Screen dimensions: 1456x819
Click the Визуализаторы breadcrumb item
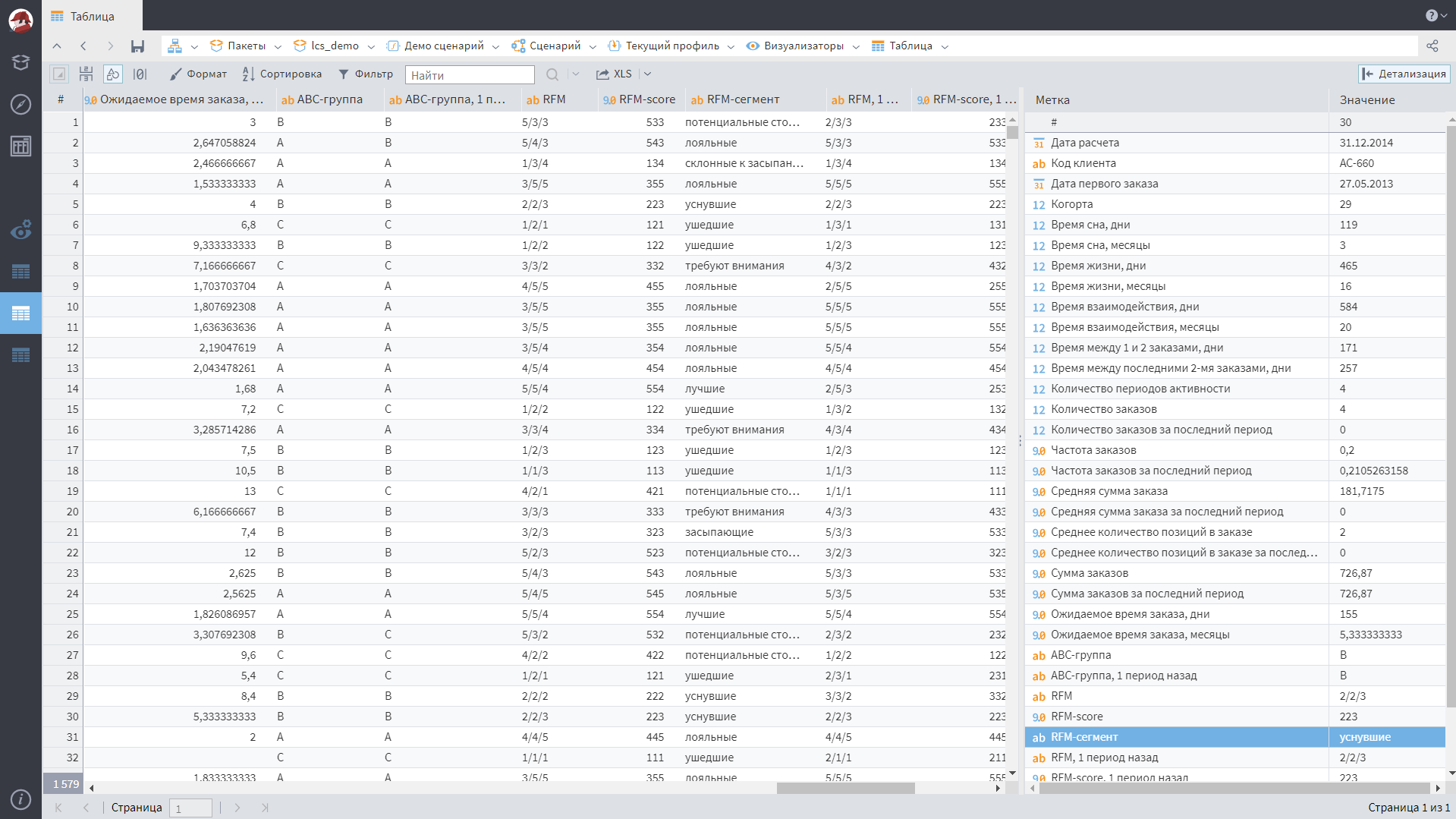coord(795,46)
